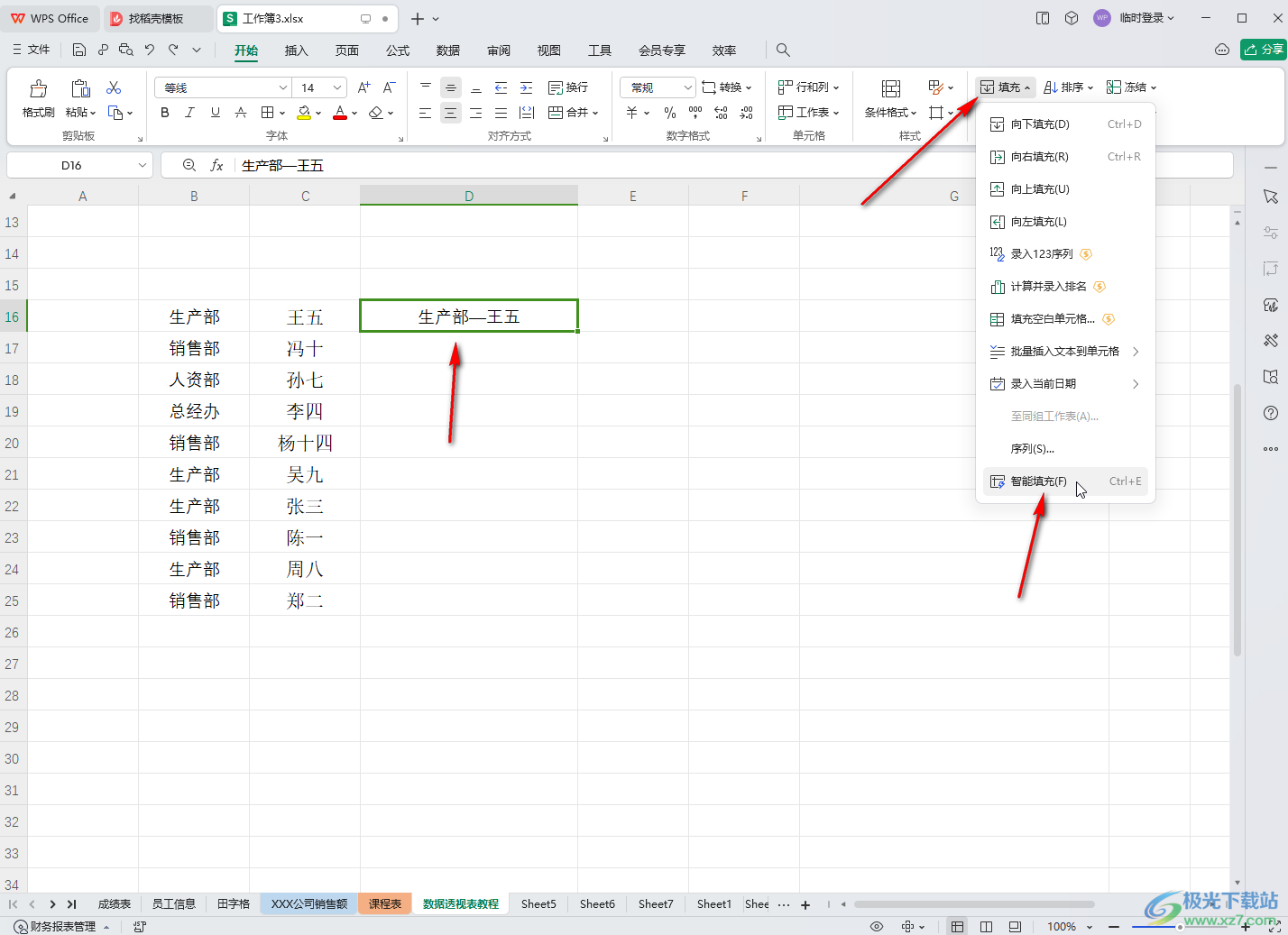Open the font name dropdown (等线)

tap(282, 87)
